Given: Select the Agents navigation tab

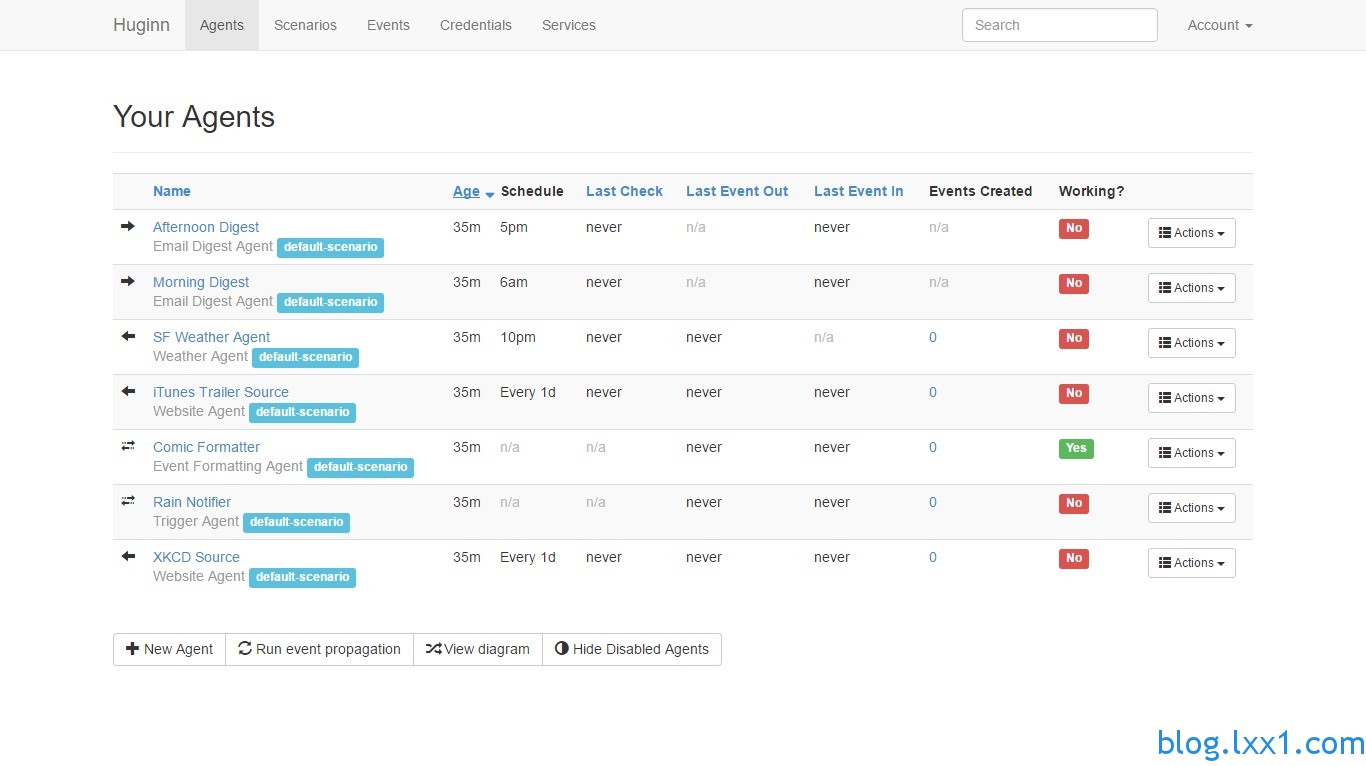Looking at the screenshot, I should [222, 25].
